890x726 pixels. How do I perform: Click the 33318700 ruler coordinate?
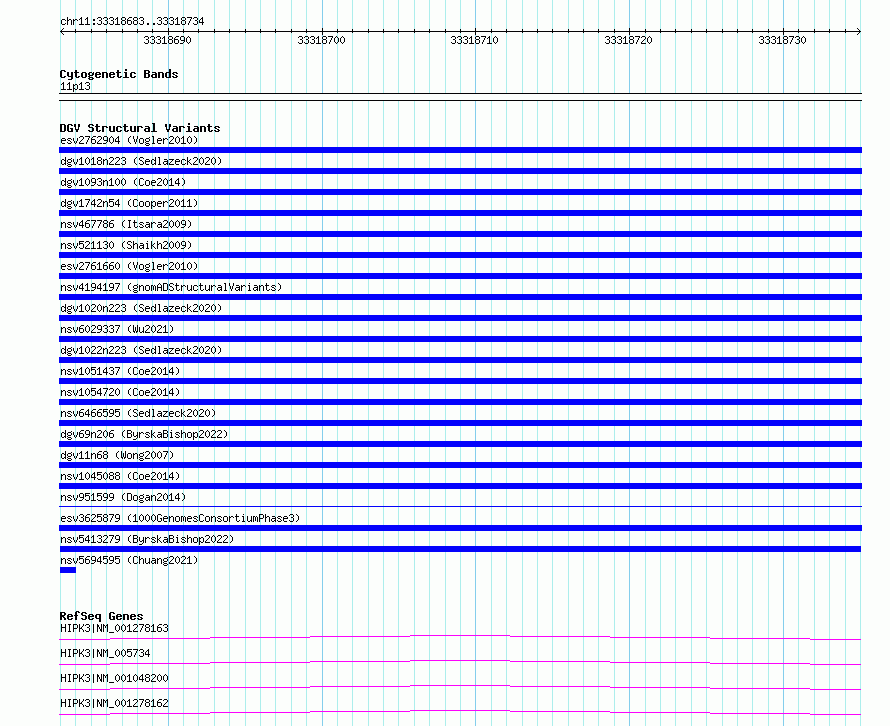321,40
